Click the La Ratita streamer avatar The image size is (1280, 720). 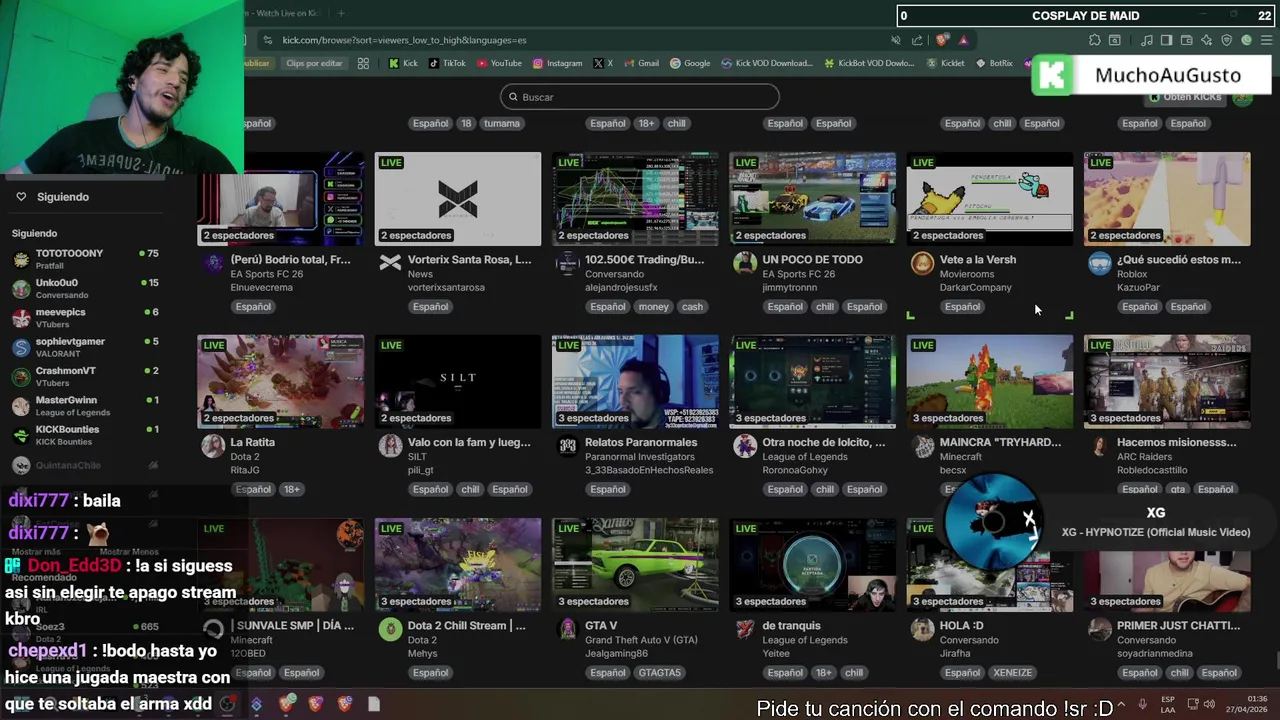click(213, 446)
